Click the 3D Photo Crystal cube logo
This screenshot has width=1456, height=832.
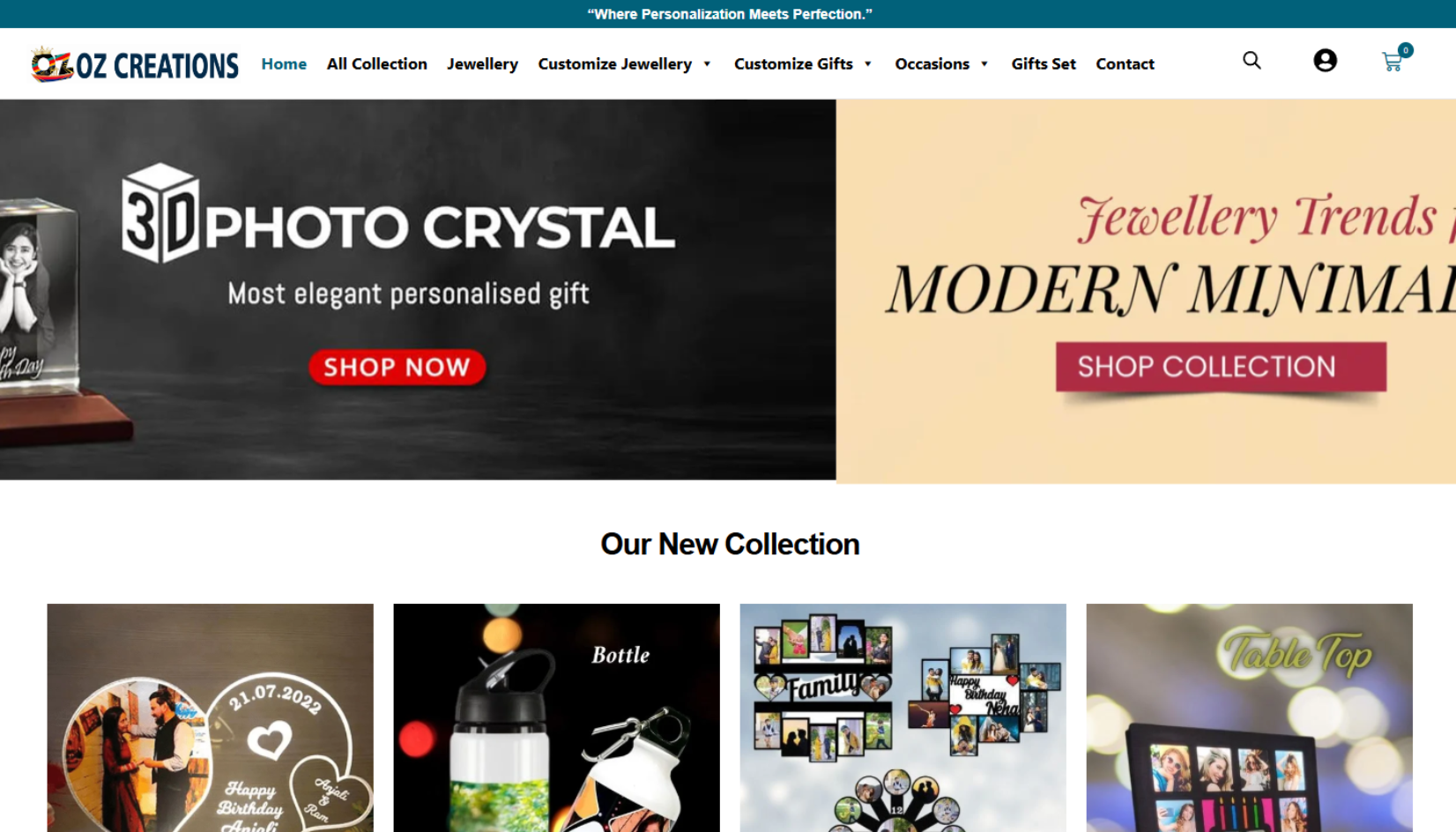(x=160, y=212)
